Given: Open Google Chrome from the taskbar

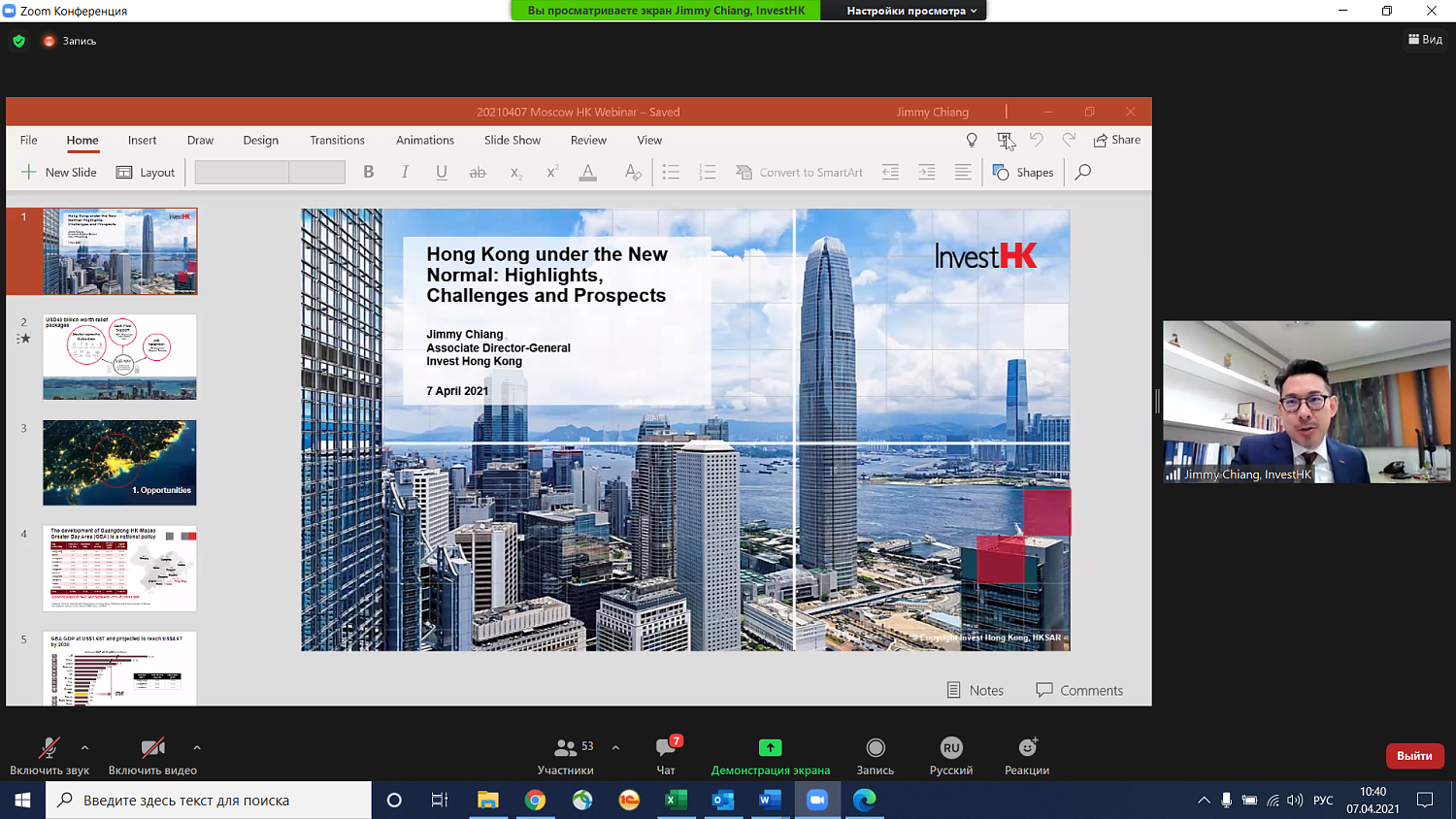Looking at the screenshot, I should tap(535, 800).
